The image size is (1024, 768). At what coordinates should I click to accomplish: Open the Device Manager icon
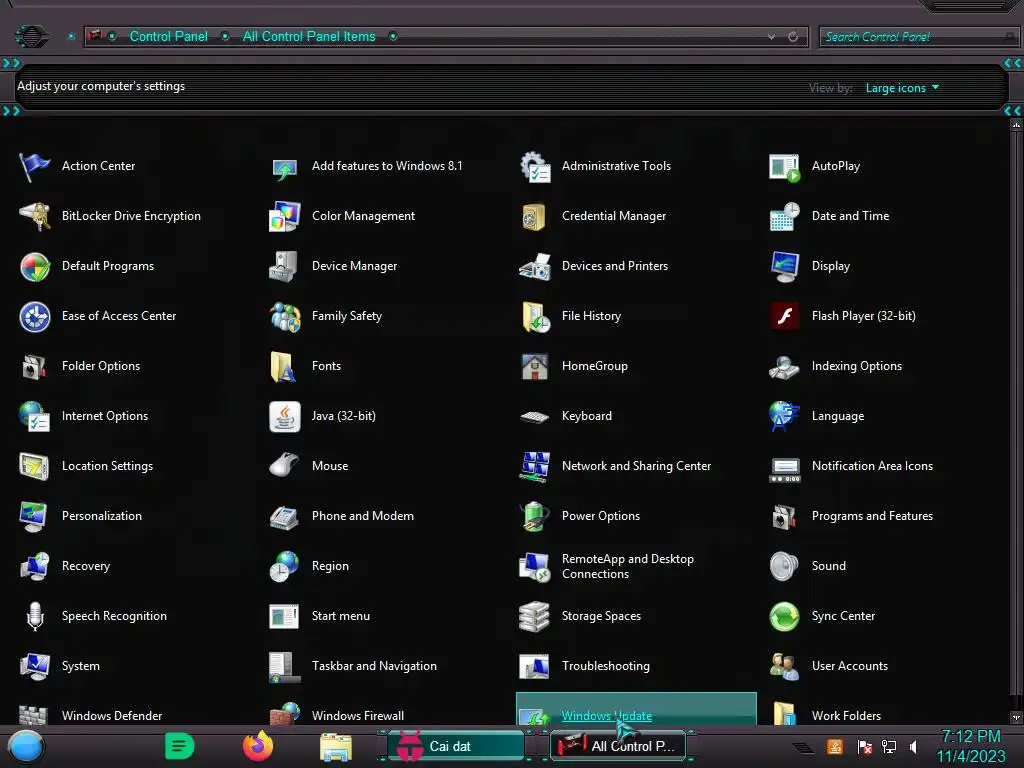[x=285, y=266]
